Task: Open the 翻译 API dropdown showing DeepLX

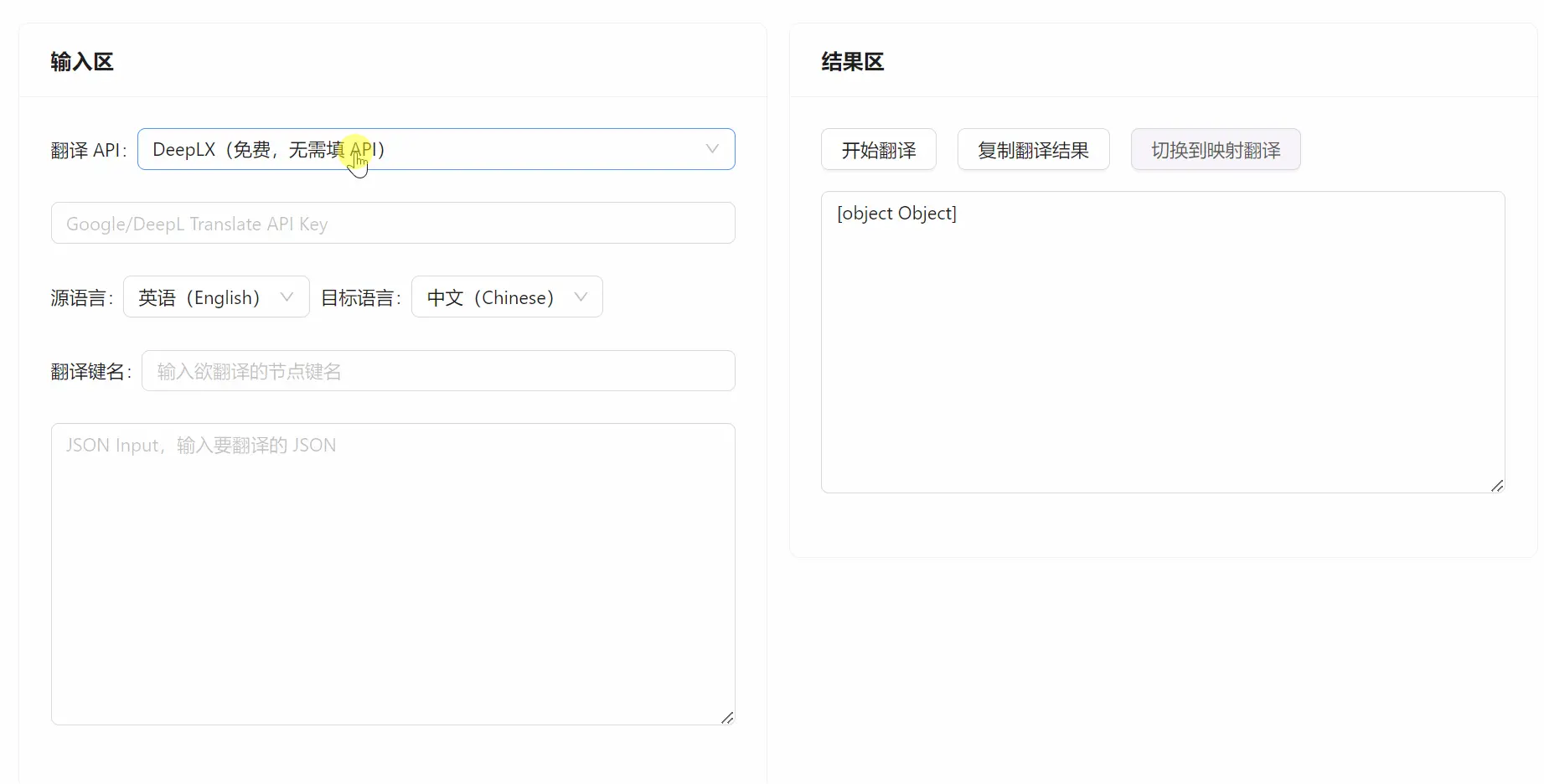Action: [x=436, y=149]
